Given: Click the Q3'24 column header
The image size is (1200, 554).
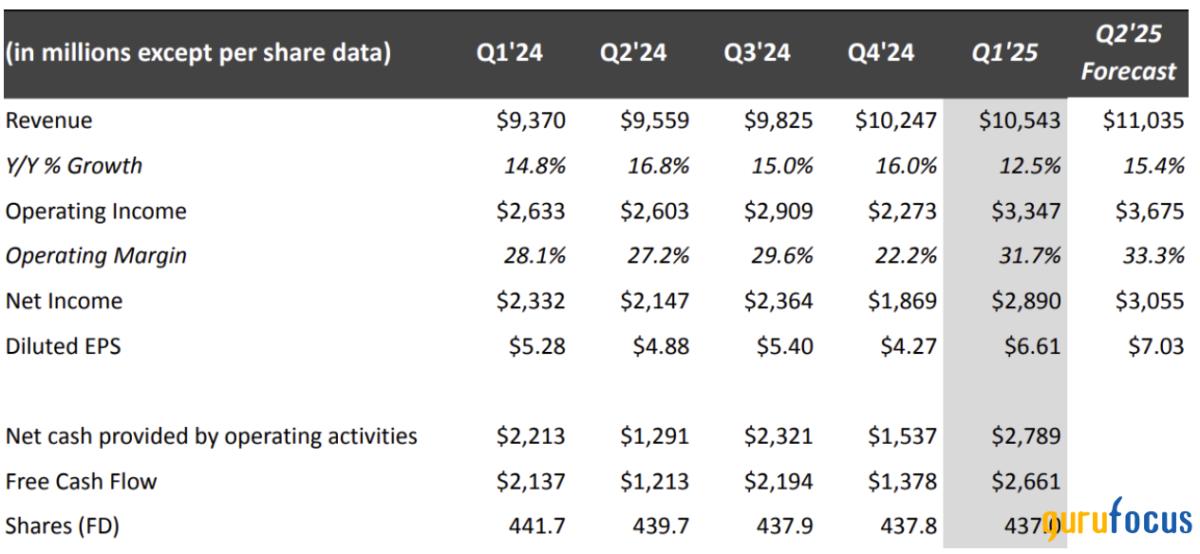Looking at the screenshot, I should point(757,53).
